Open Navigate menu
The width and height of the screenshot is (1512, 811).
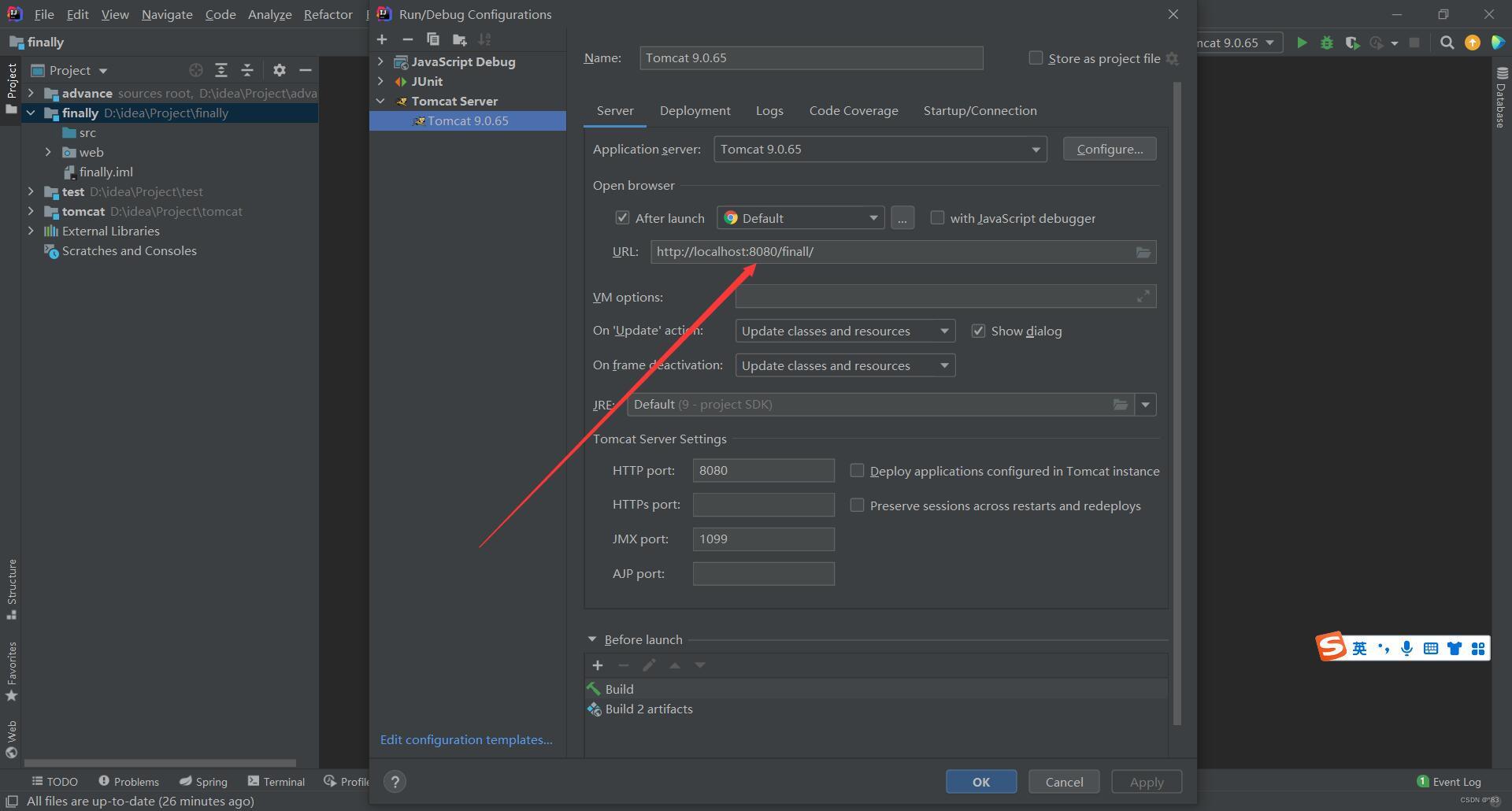[x=167, y=14]
